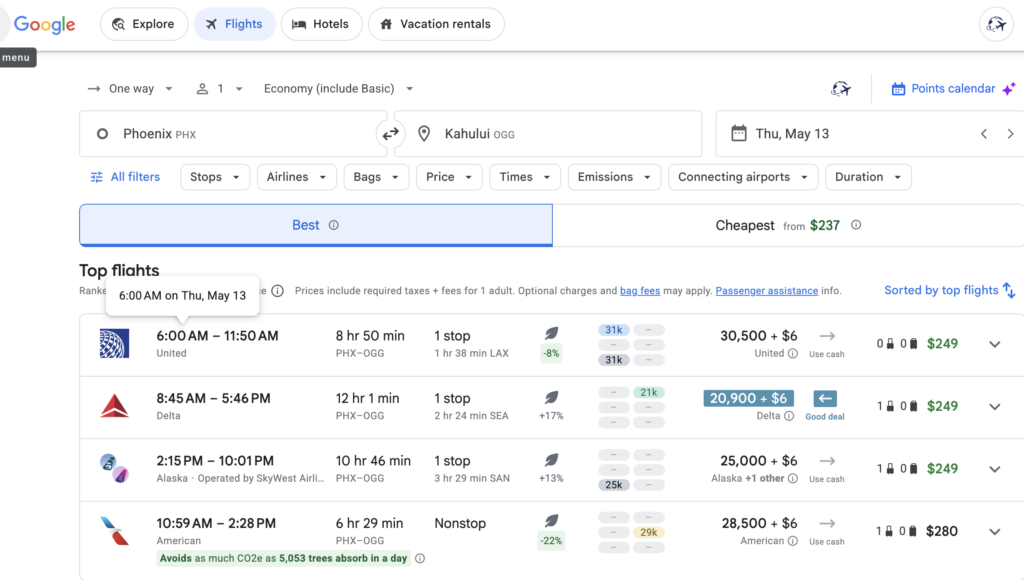
Task: Click the points plane icon beside Points calendar
Action: click(x=841, y=89)
